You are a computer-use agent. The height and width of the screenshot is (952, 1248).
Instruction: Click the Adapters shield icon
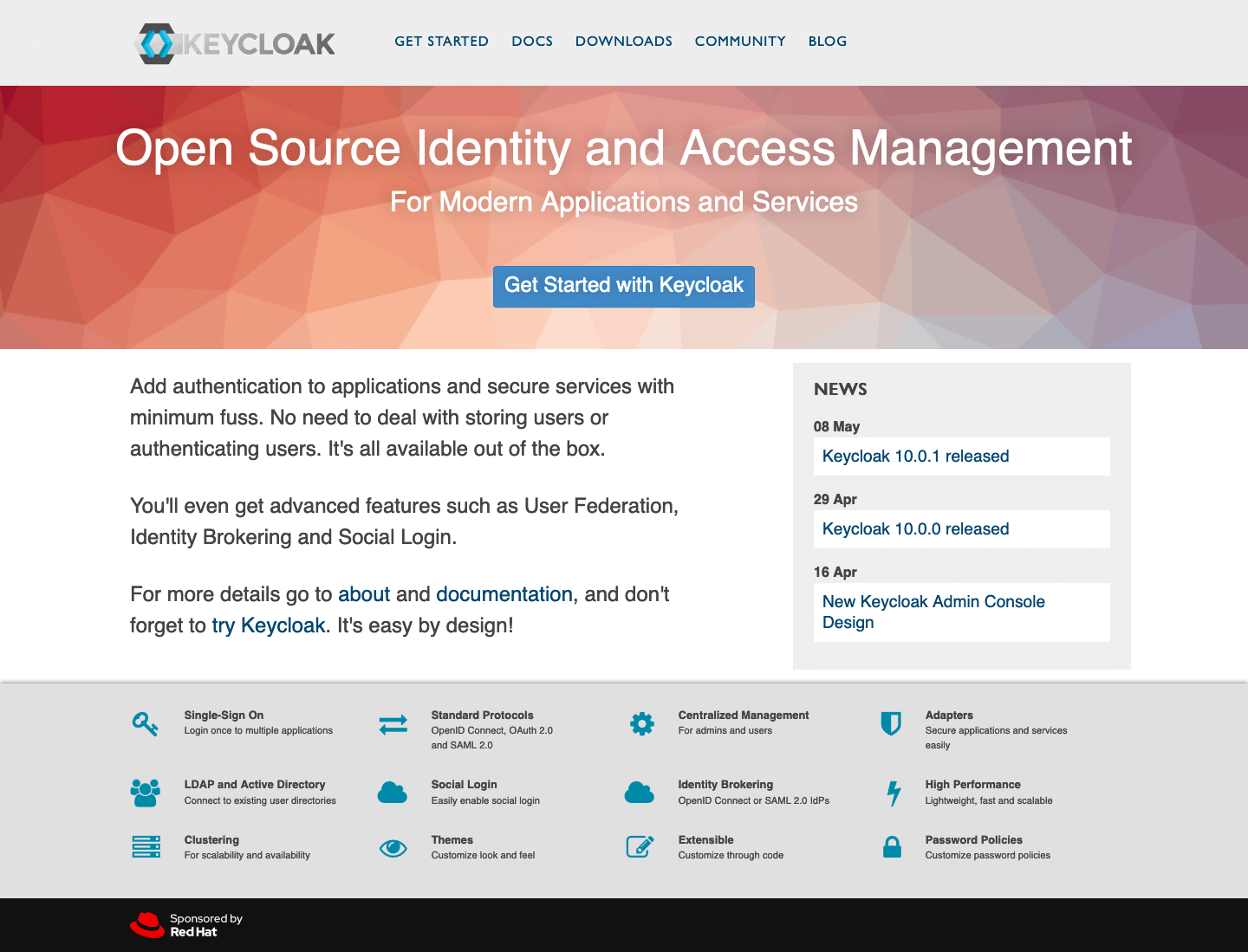tap(891, 723)
